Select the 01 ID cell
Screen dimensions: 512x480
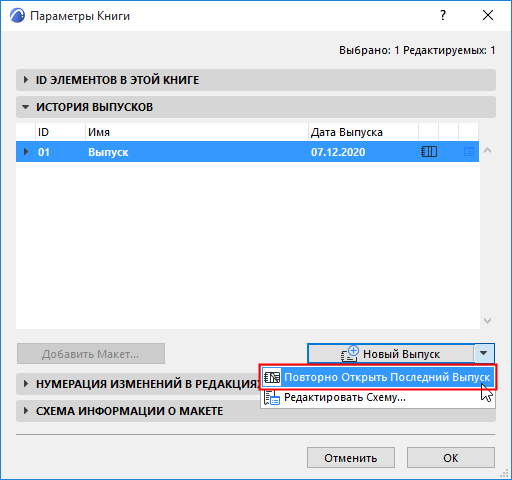[44, 152]
